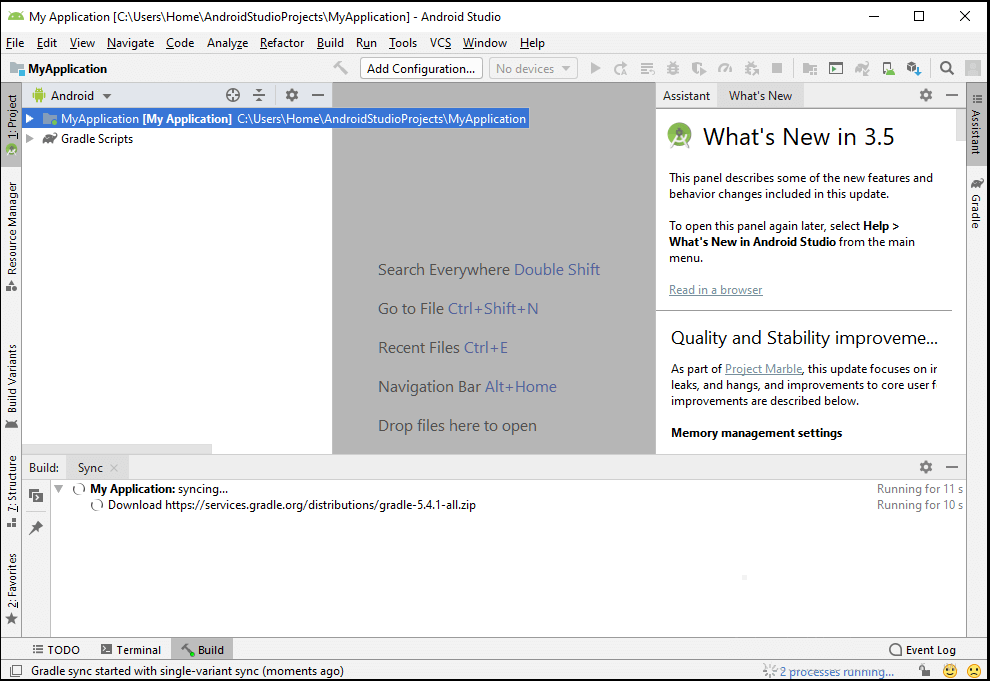990x681 pixels.
Task: Open the No devices dropdown
Action: point(533,68)
